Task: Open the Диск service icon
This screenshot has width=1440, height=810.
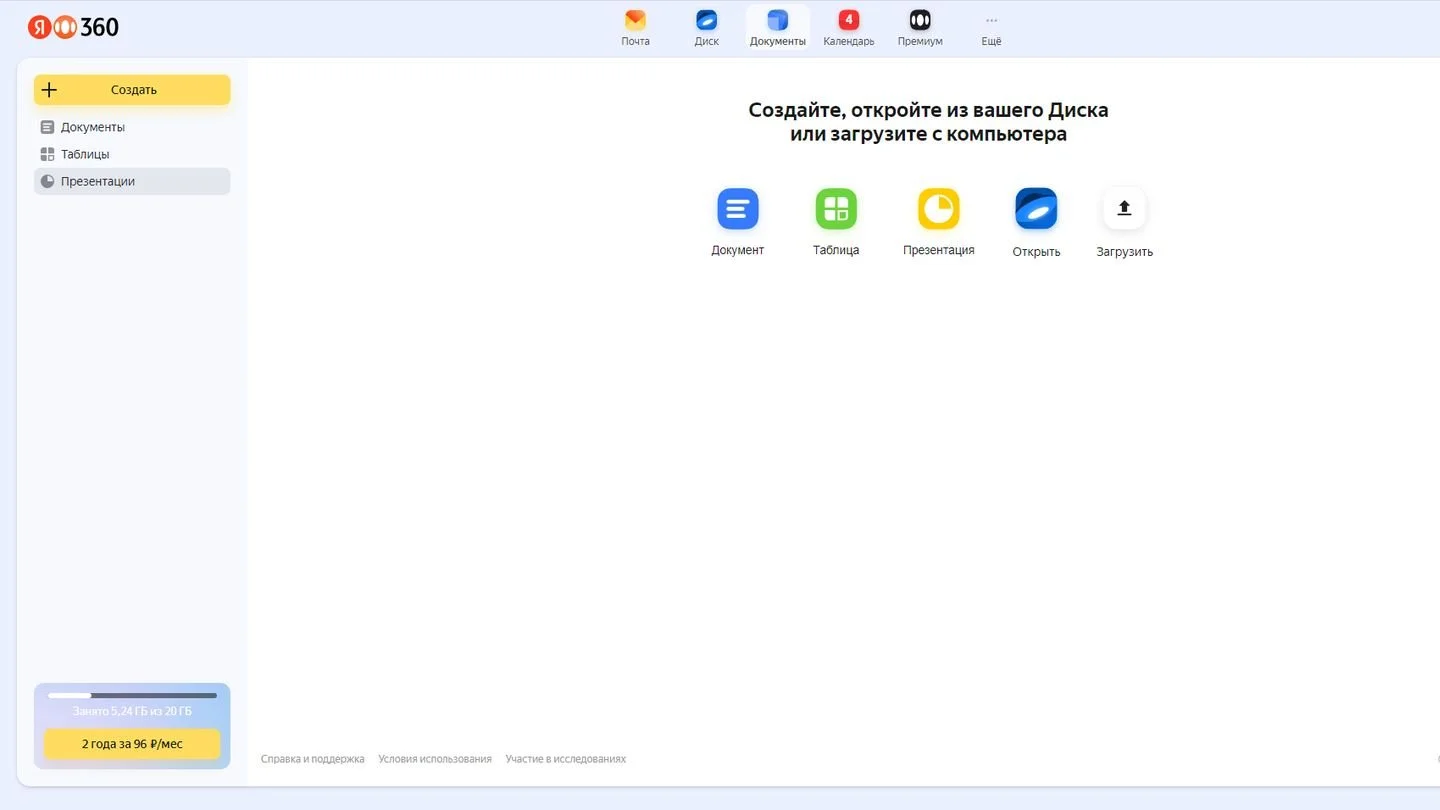Action: [x=707, y=20]
